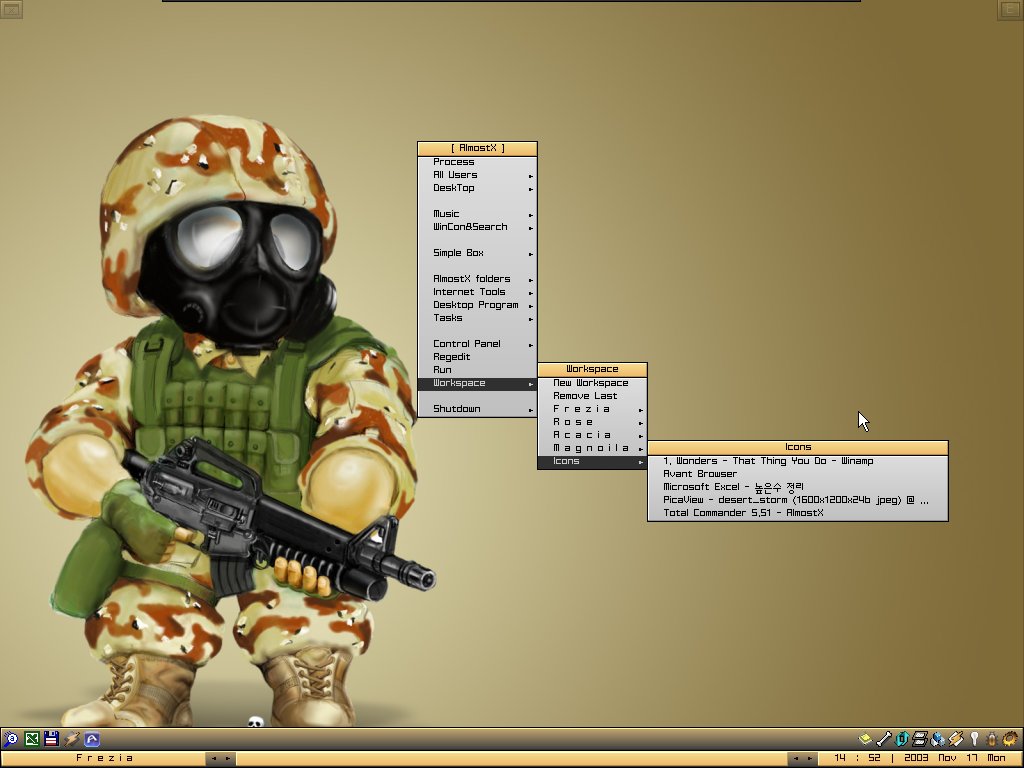Click the Winamp lightning tray icon
This screenshot has height=768, width=1024.
coord(956,739)
